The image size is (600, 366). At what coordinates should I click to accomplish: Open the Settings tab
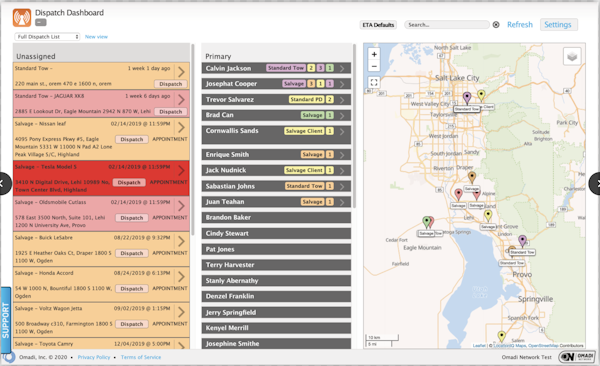pos(558,25)
